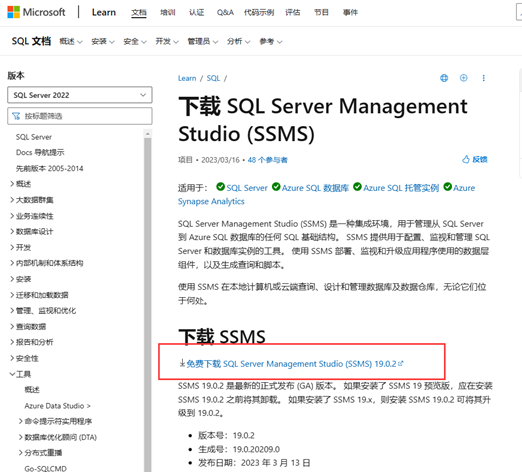Click the feedback thumbs-up button
This screenshot has width=522, height=472.
pos(475,159)
